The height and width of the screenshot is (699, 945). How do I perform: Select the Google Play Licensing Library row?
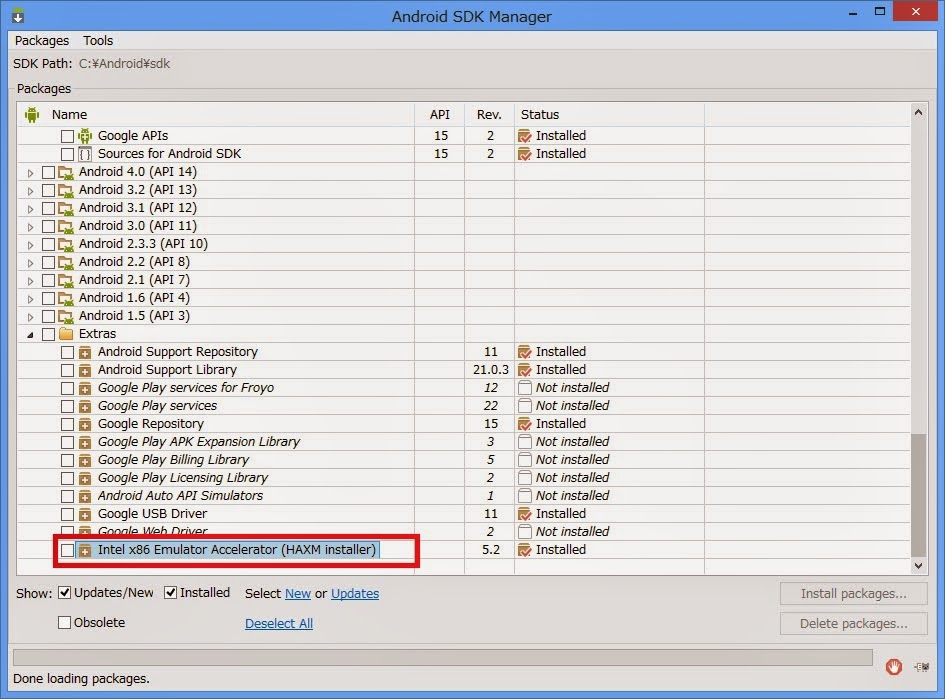[463, 478]
